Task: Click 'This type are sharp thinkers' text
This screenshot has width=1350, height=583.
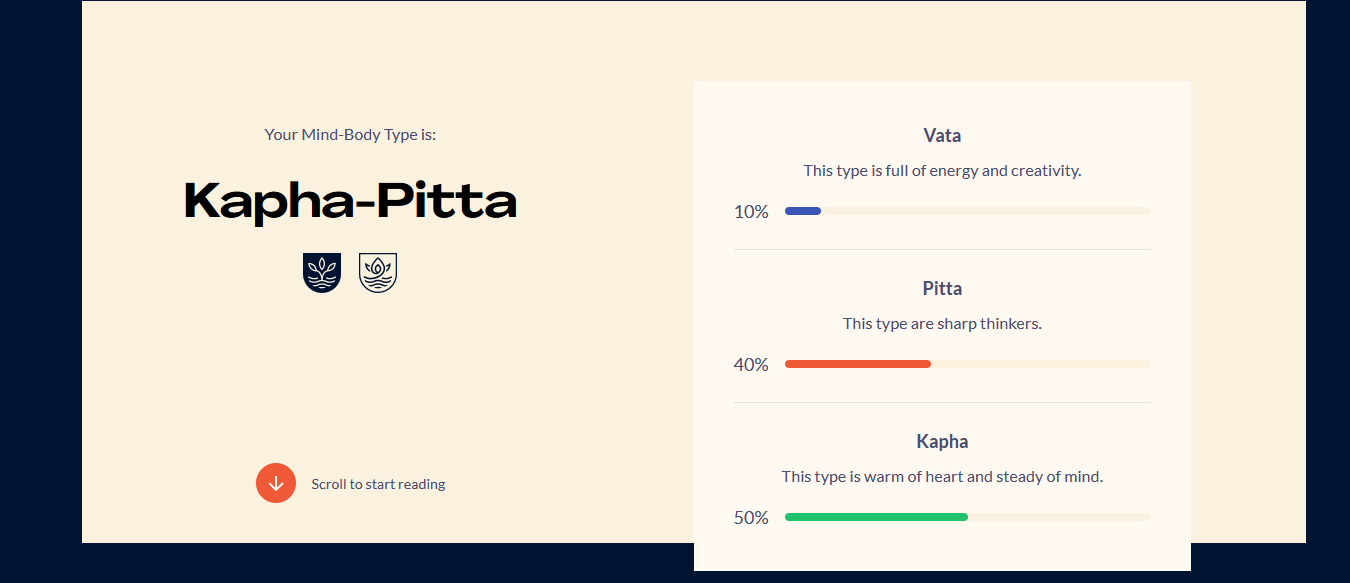Action: click(942, 324)
